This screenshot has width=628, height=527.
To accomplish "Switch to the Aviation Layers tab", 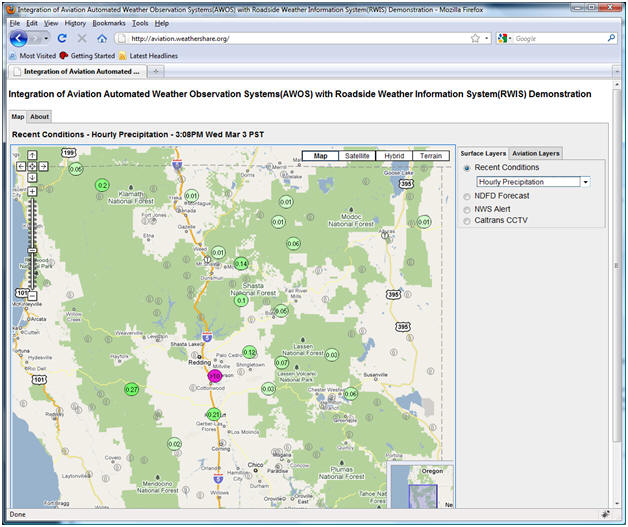I will point(535,153).
